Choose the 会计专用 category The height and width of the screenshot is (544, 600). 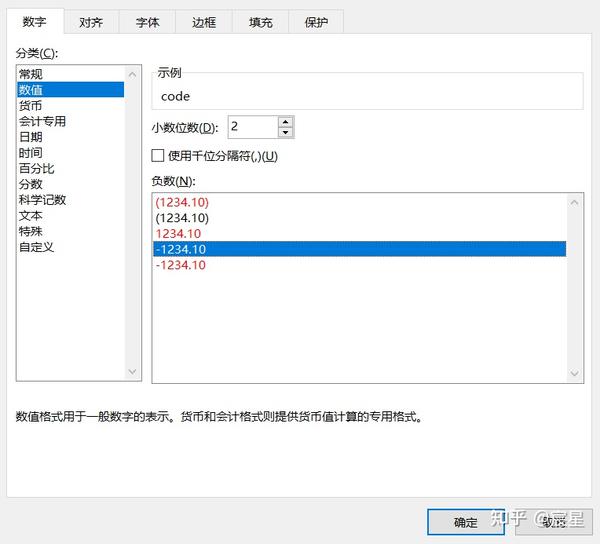coord(70,121)
